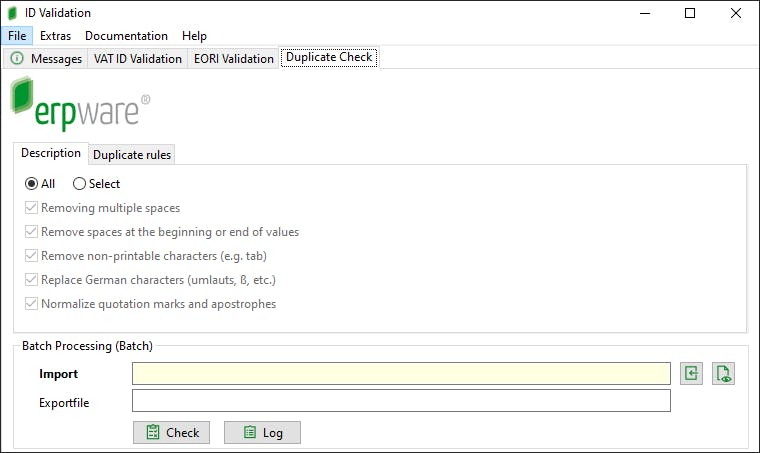760x453 pixels.
Task: Open the File menu
Action: pos(17,36)
